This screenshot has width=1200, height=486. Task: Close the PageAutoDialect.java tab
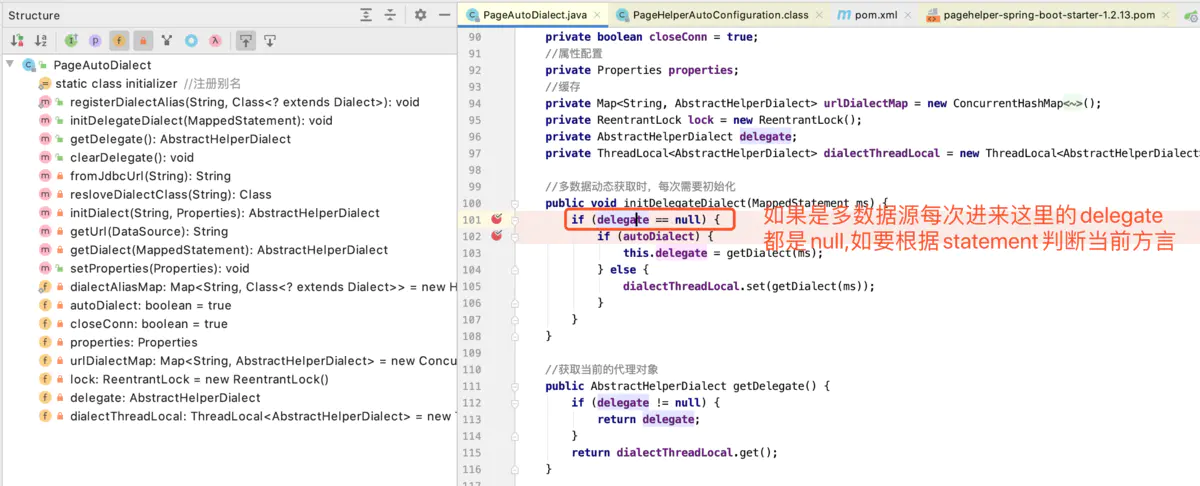point(597,15)
